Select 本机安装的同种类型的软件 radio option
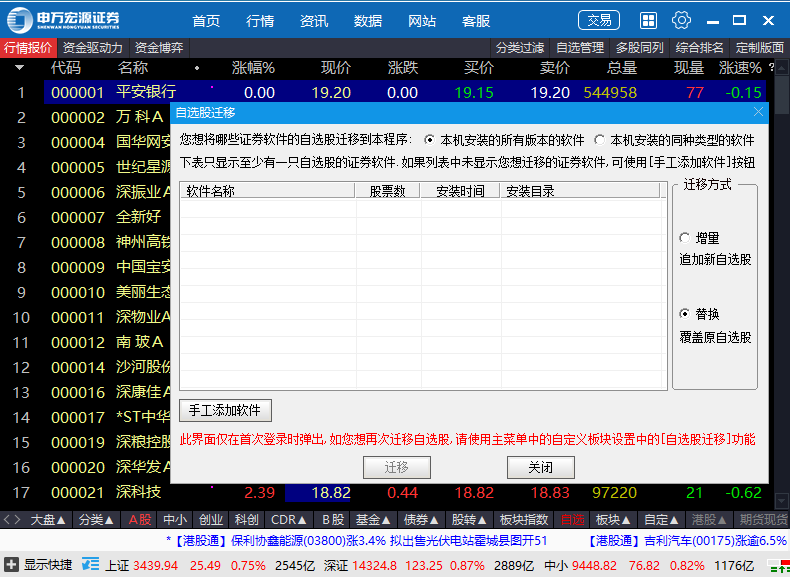 pos(600,140)
